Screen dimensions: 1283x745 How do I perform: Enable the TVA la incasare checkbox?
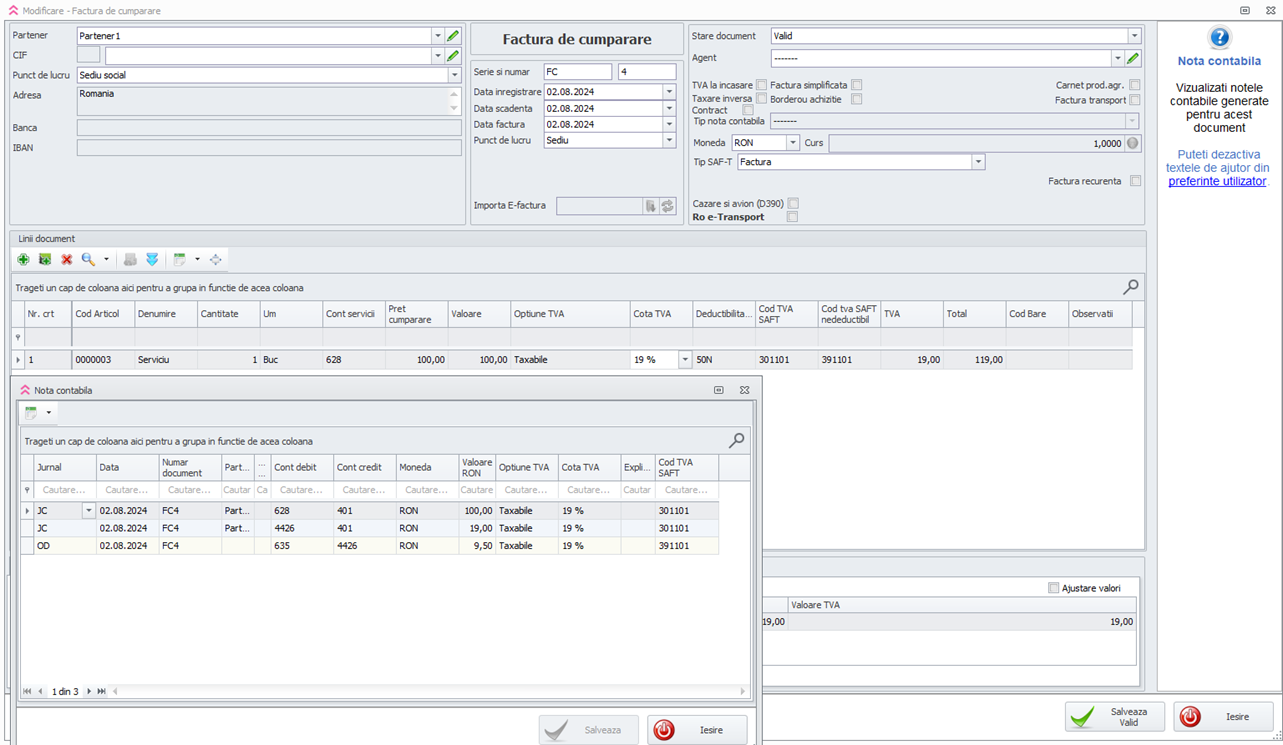point(762,85)
